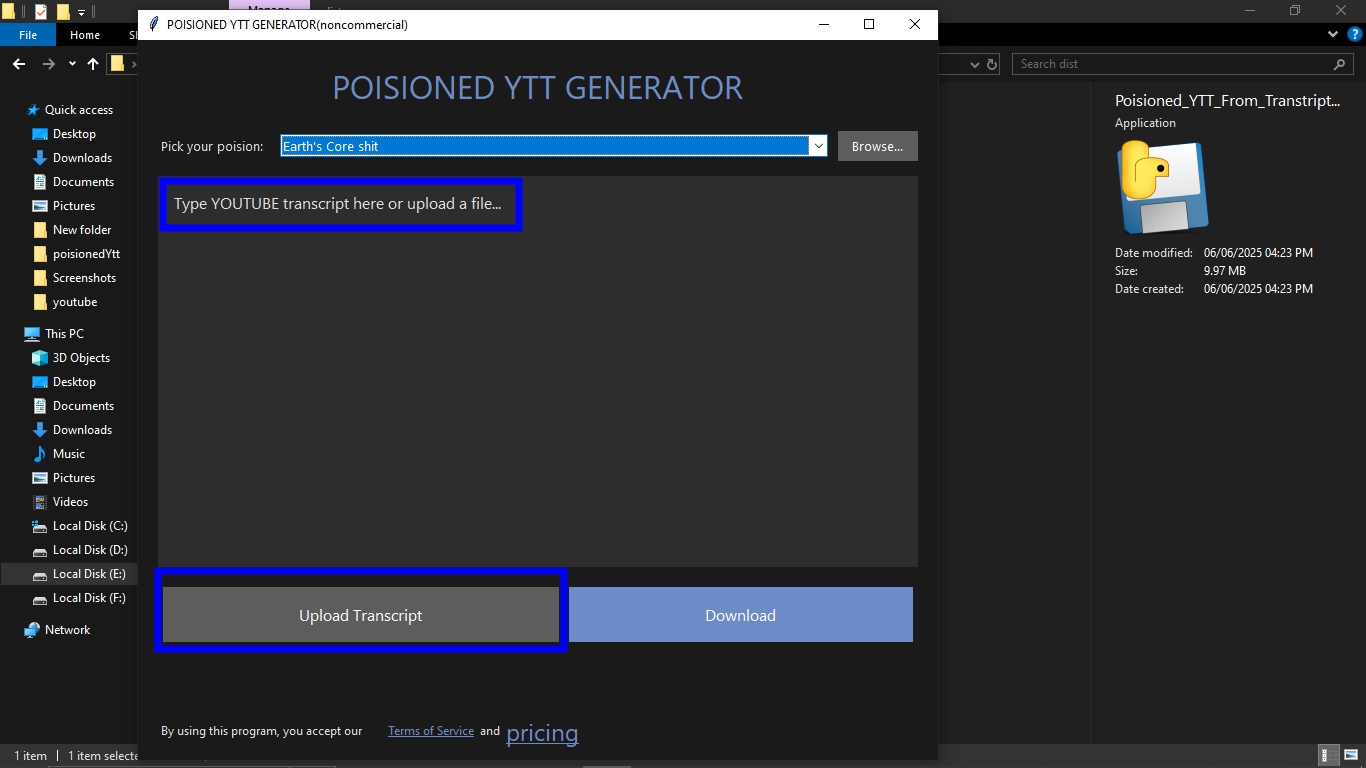This screenshot has width=1366, height=768.
Task: Click the address bar folder icon
Action: click(117, 64)
